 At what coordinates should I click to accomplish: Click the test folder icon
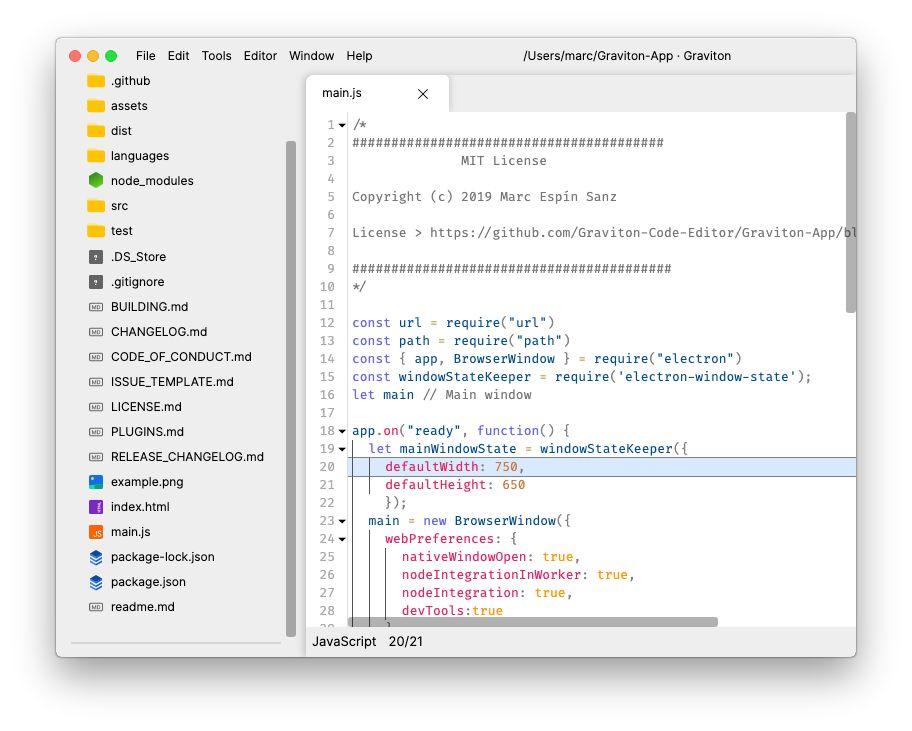96,231
